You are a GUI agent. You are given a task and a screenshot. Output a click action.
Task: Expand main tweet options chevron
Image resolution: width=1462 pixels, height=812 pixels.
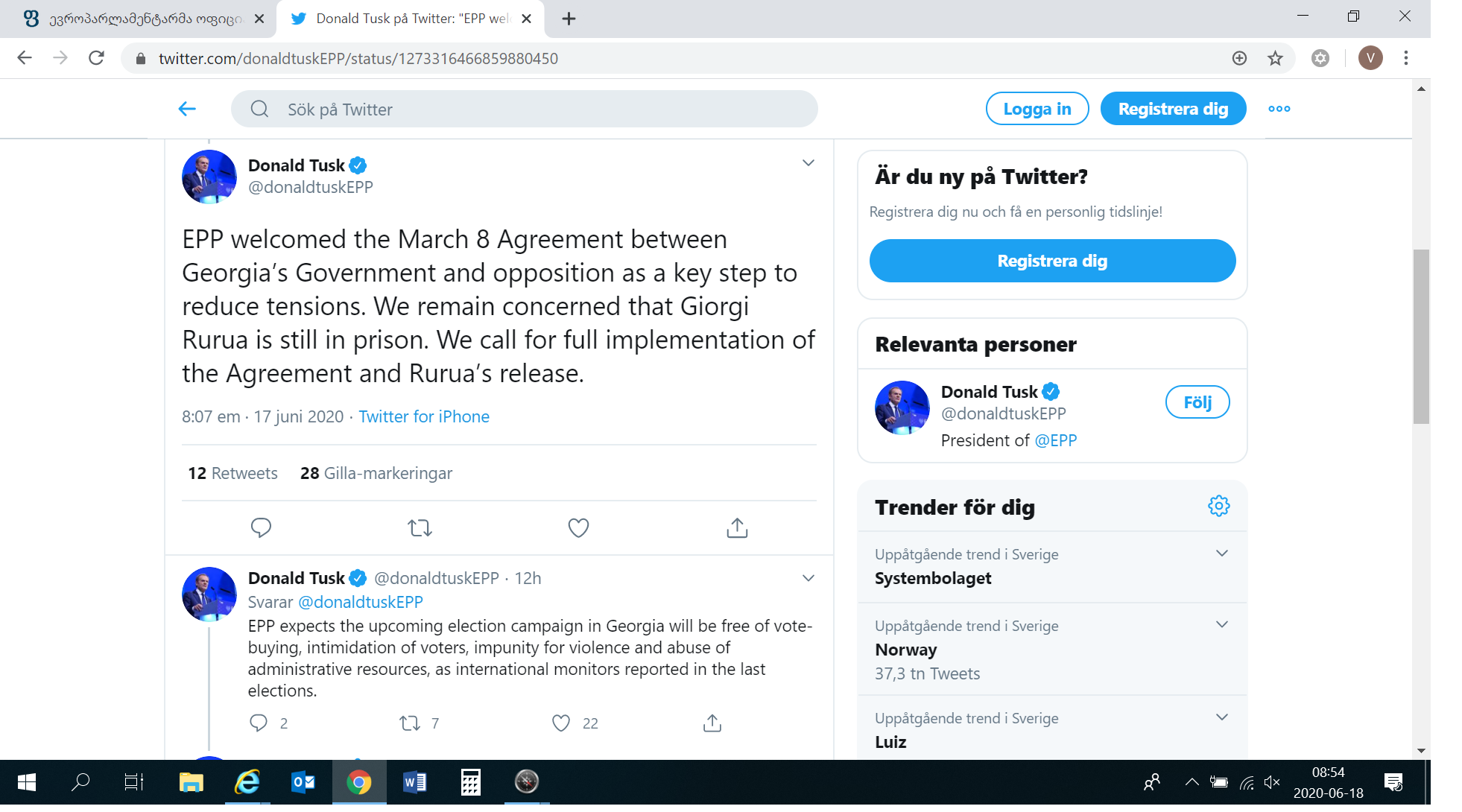pos(808,163)
